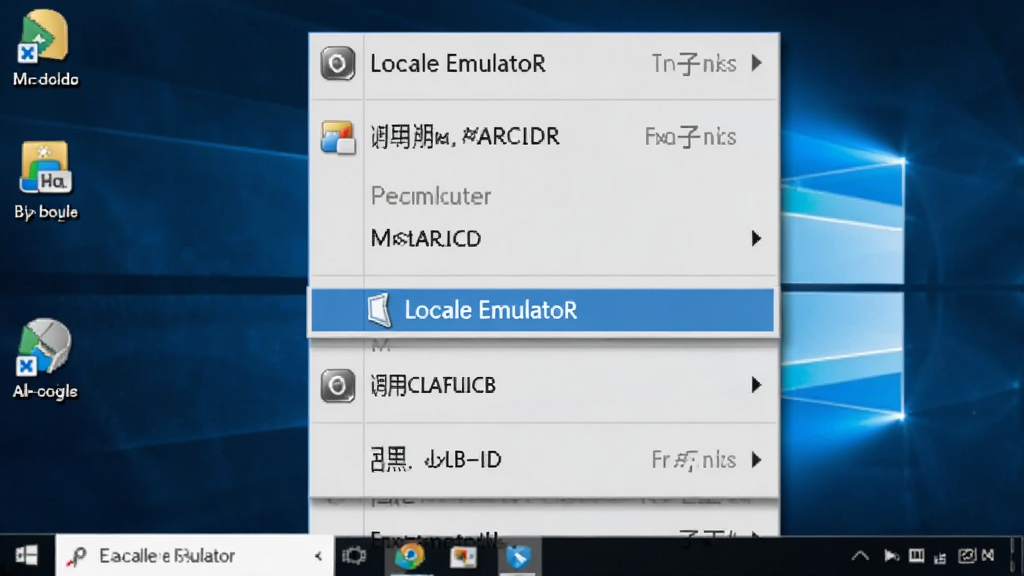
Task: Click the round icon beside the CLAFUICB entry
Action: click(337, 385)
